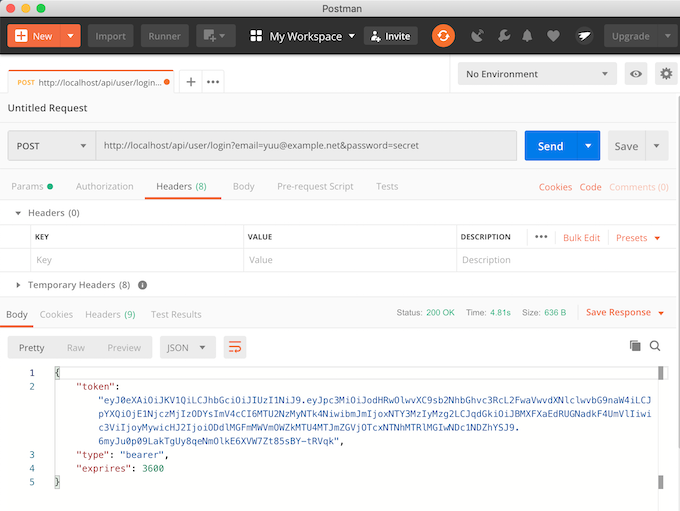680x511 pixels.
Task: Click the header Value input cell
Action: pos(350,260)
